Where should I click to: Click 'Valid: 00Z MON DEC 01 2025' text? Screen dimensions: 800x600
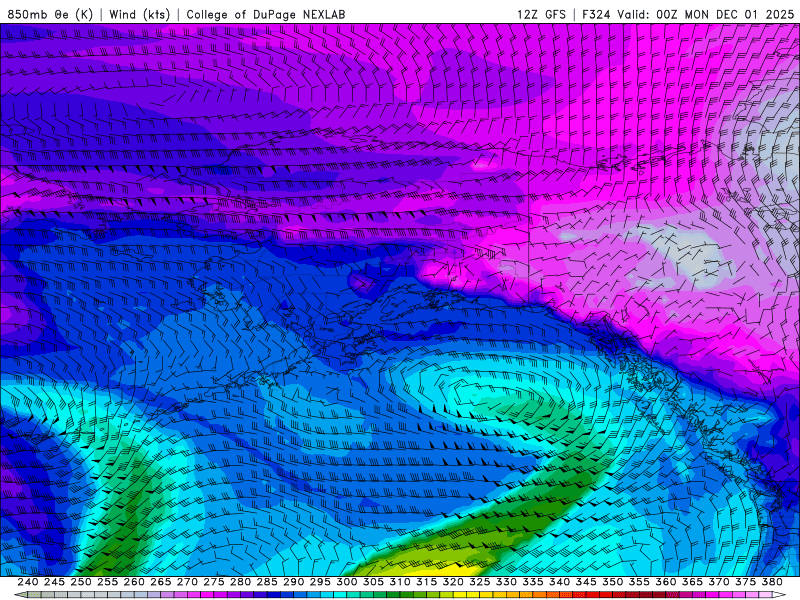706,14
